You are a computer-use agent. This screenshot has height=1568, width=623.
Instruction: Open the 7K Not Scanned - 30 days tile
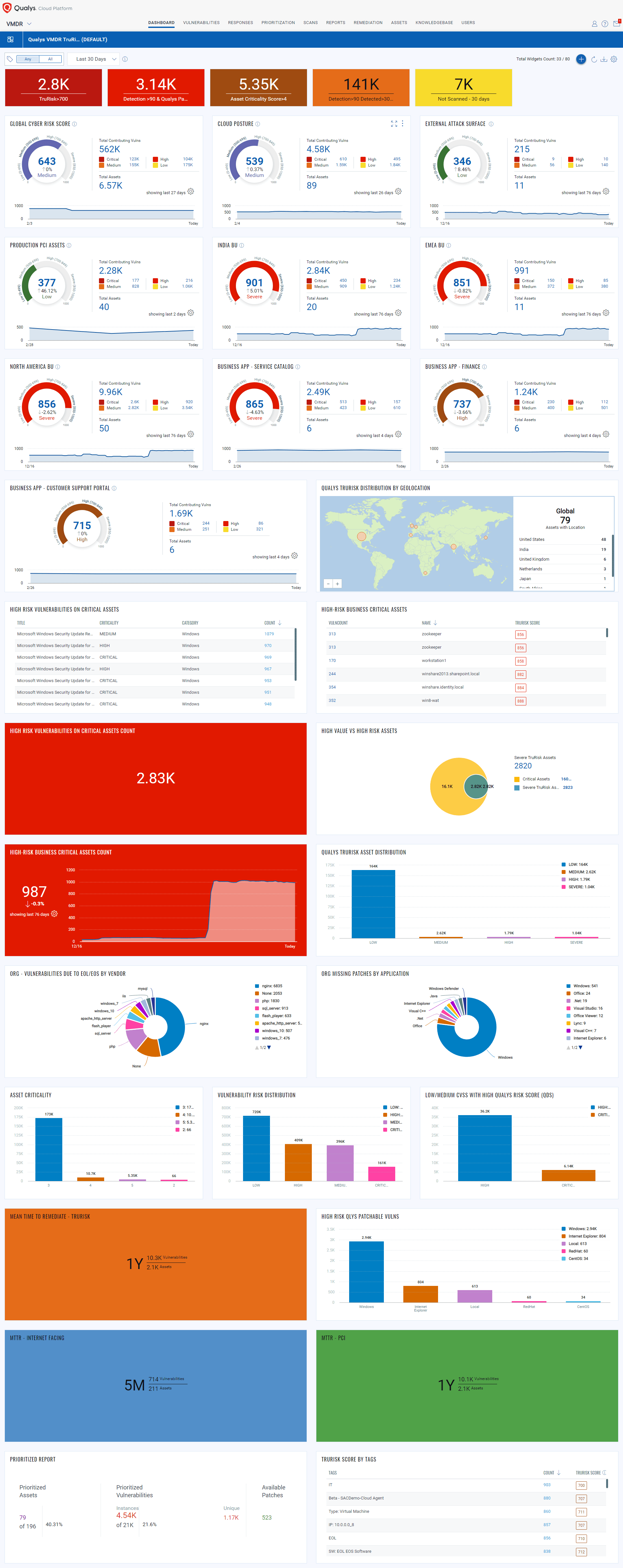(464, 88)
